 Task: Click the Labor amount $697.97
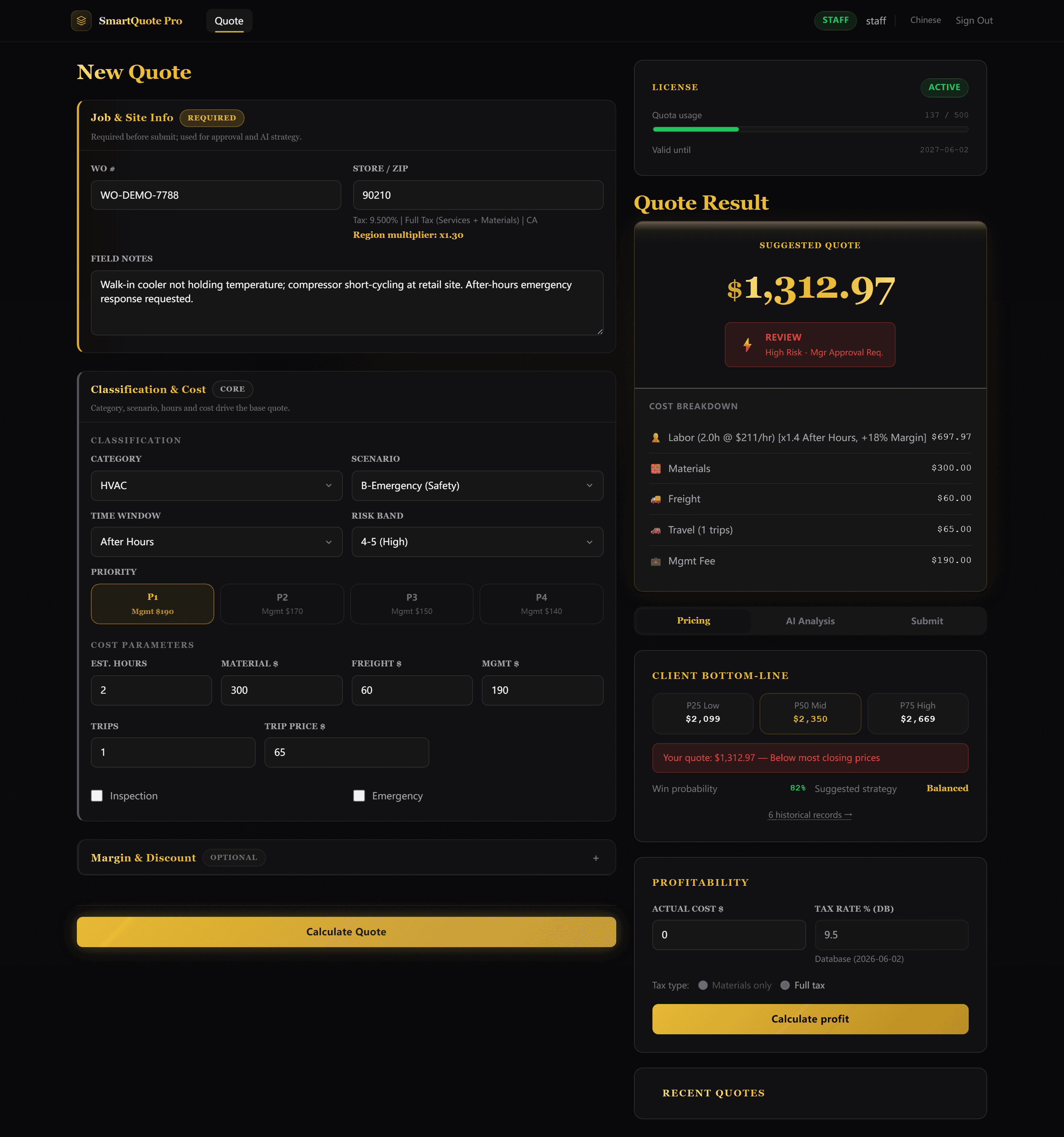pos(951,437)
